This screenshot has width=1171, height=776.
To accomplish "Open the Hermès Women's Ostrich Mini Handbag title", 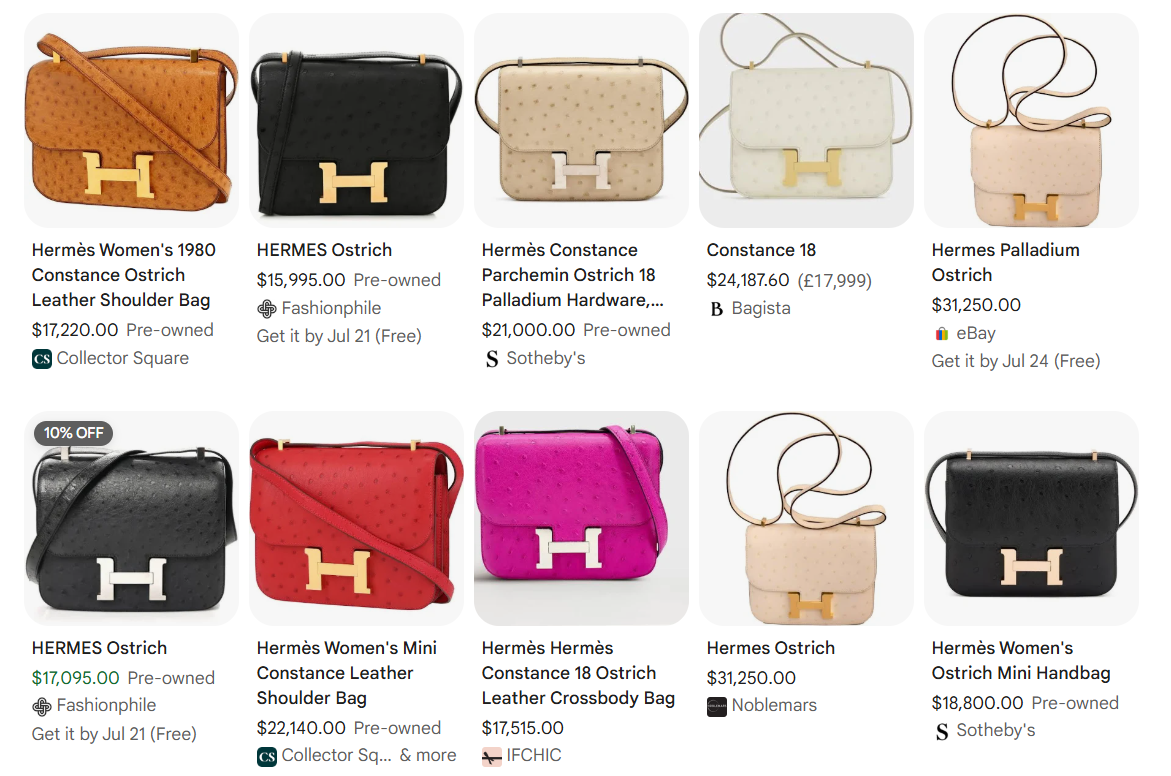I will tap(1020, 660).
